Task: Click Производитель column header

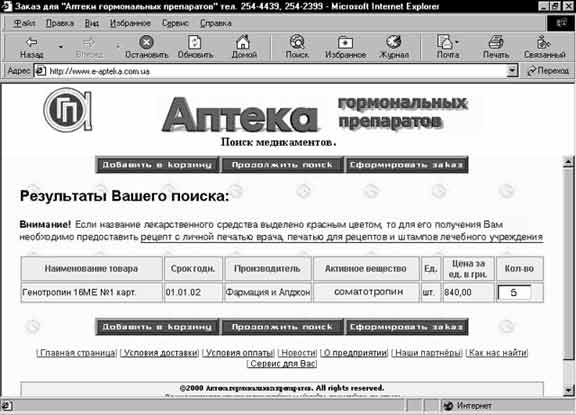Action: [x=268, y=268]
